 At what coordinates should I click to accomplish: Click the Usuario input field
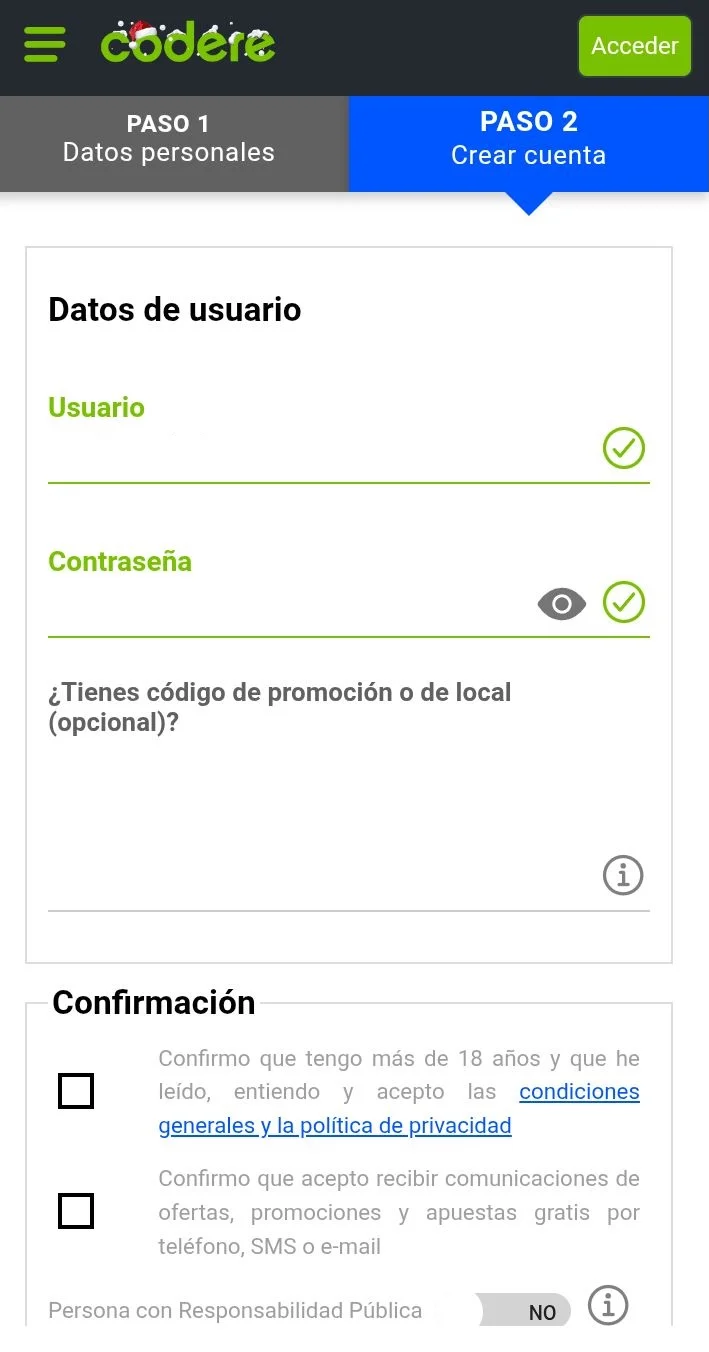(320, 452)
